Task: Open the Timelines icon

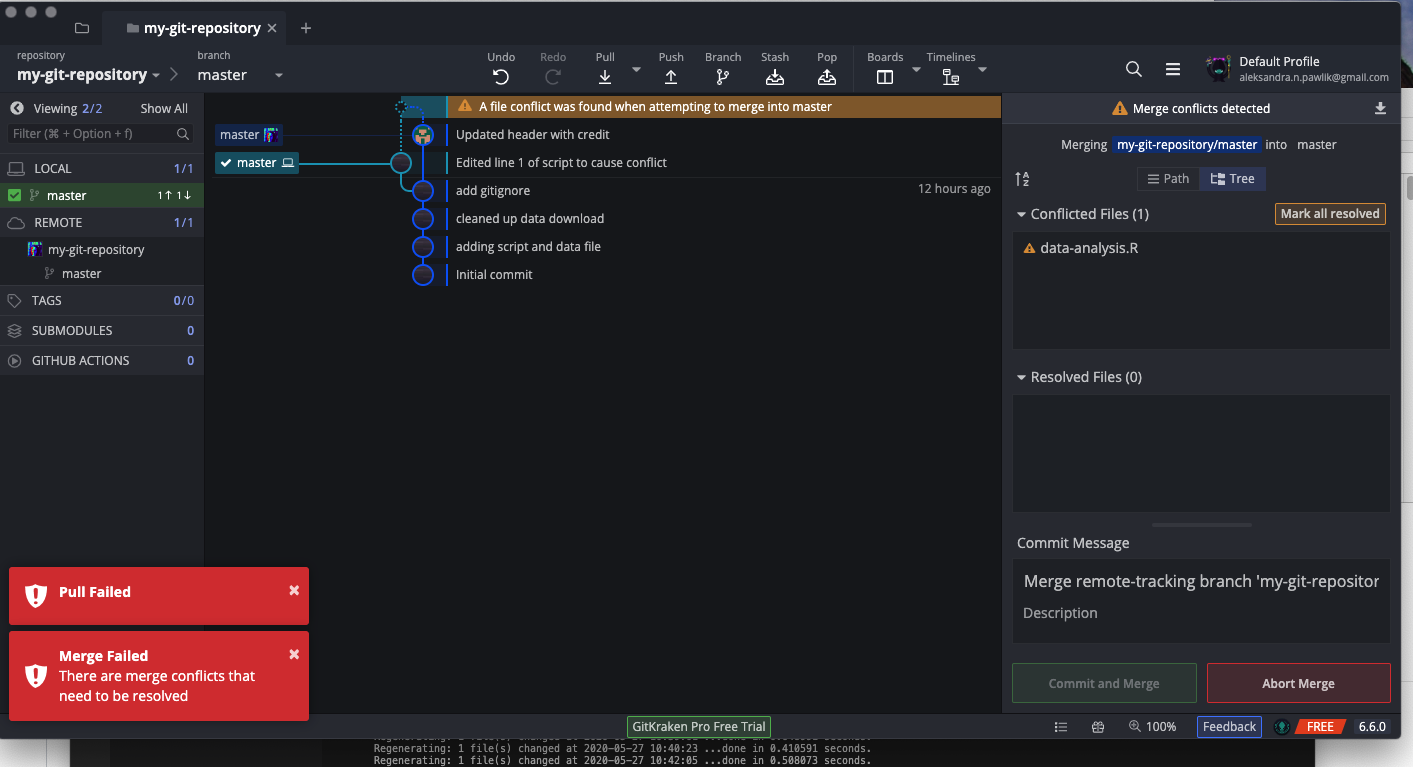Action: pyautogui.click(x=951, y=77)
